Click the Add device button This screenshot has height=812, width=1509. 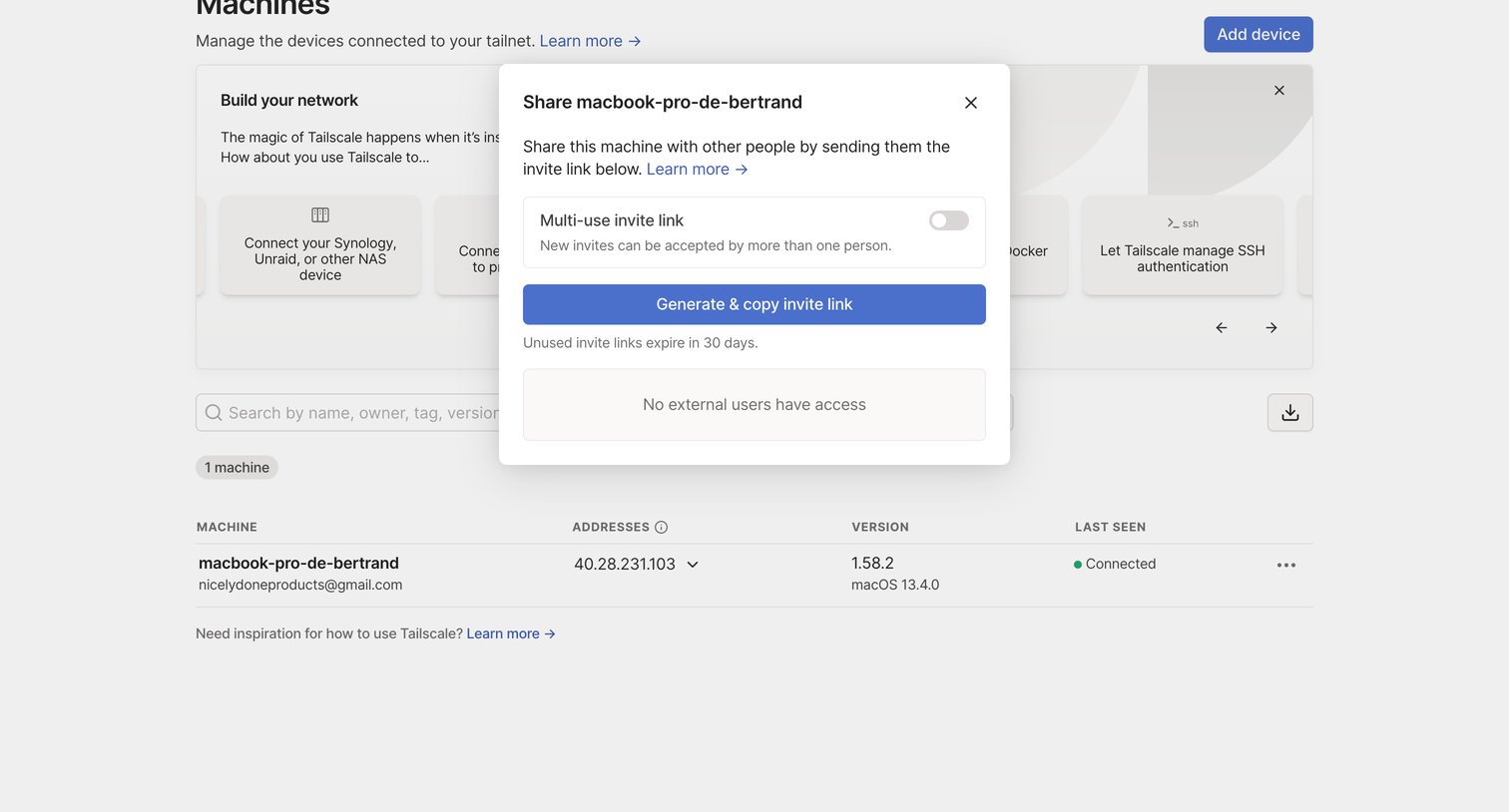1258,34
